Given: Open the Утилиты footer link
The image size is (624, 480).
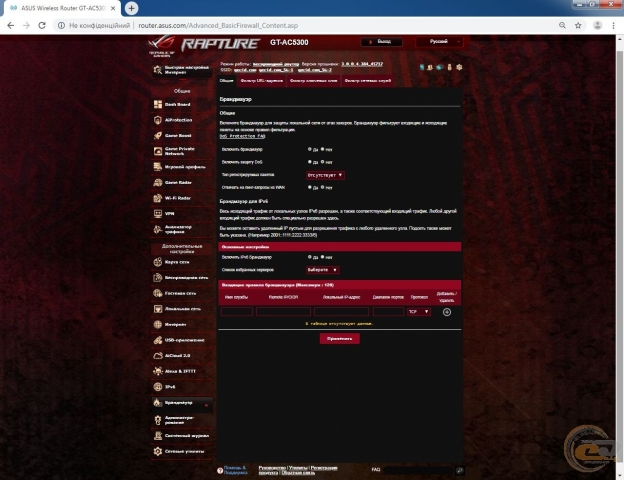Looking at the screenshot, I should [298, 468].
